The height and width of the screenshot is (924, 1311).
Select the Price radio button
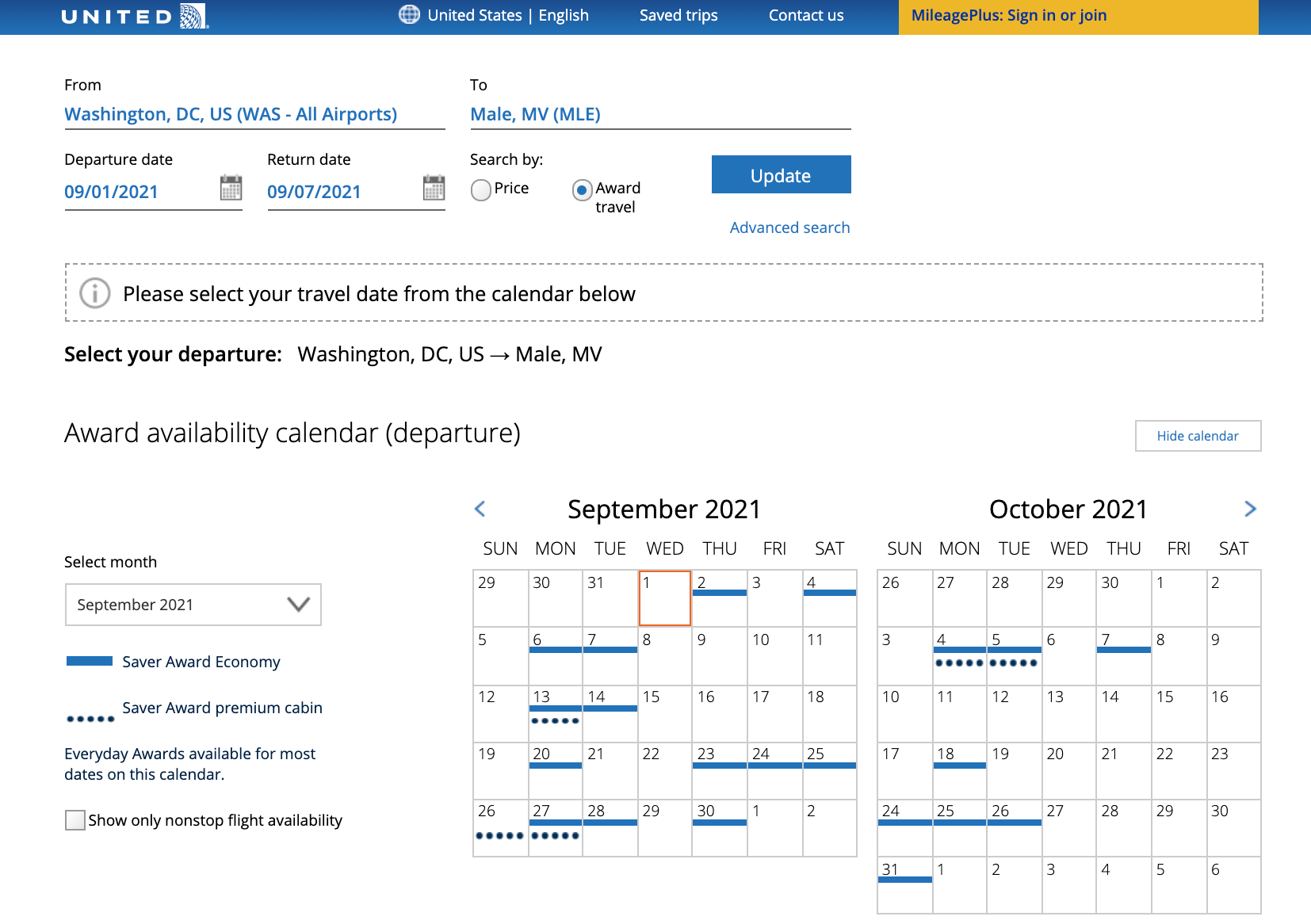(x=481, y=190)
